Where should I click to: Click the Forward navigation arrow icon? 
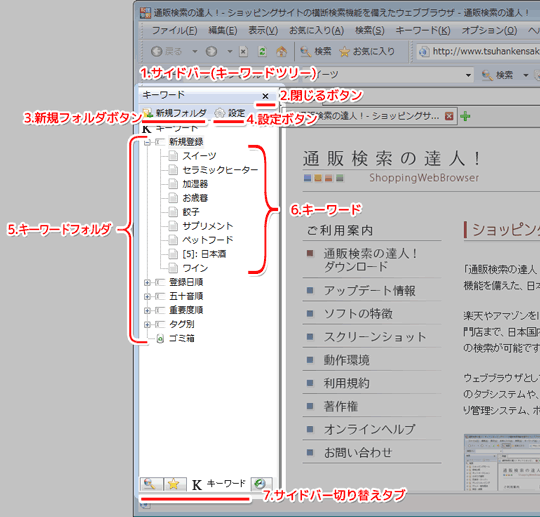point(211,52)
